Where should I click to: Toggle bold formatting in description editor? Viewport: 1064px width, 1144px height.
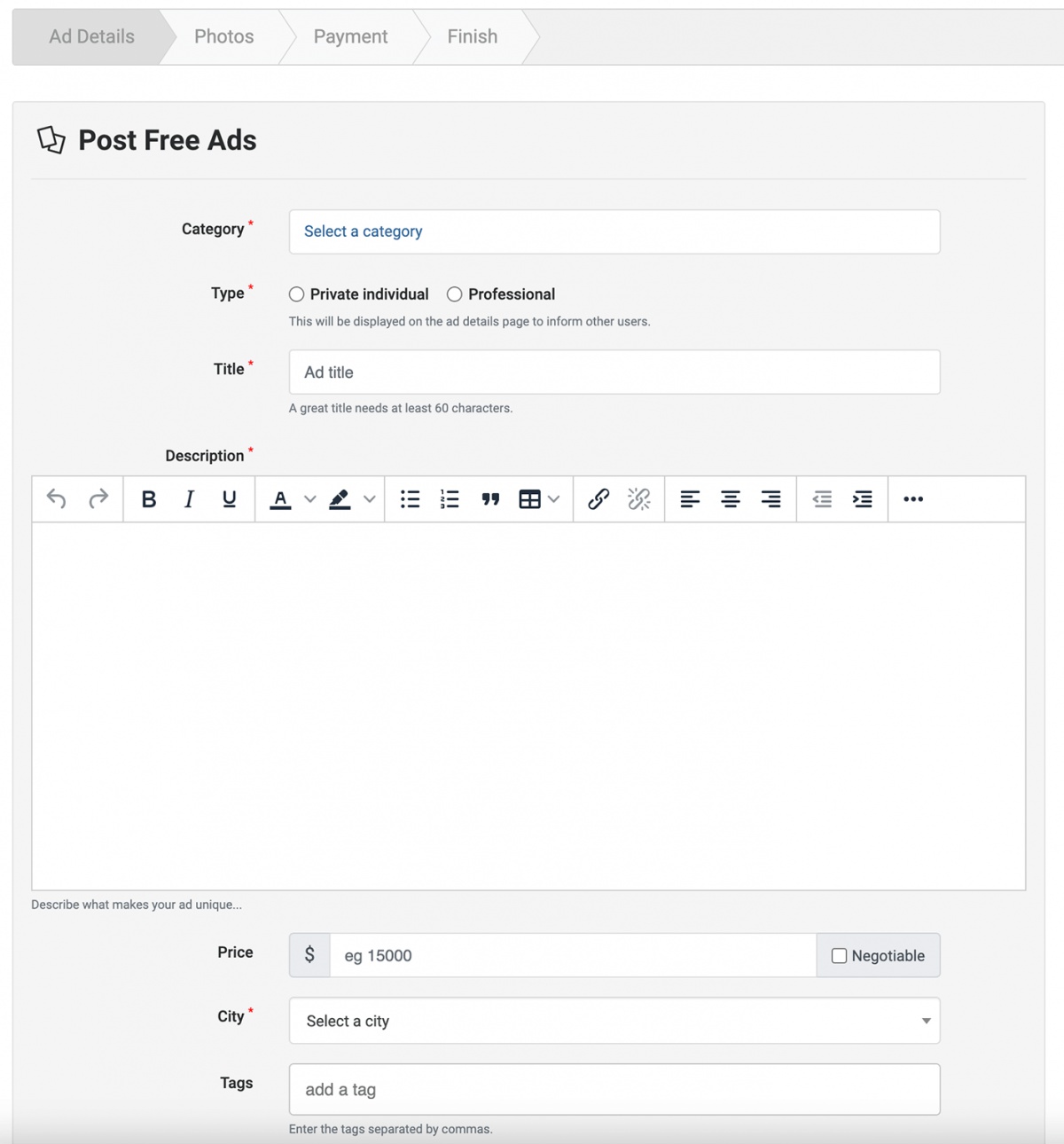pos(149,499)
